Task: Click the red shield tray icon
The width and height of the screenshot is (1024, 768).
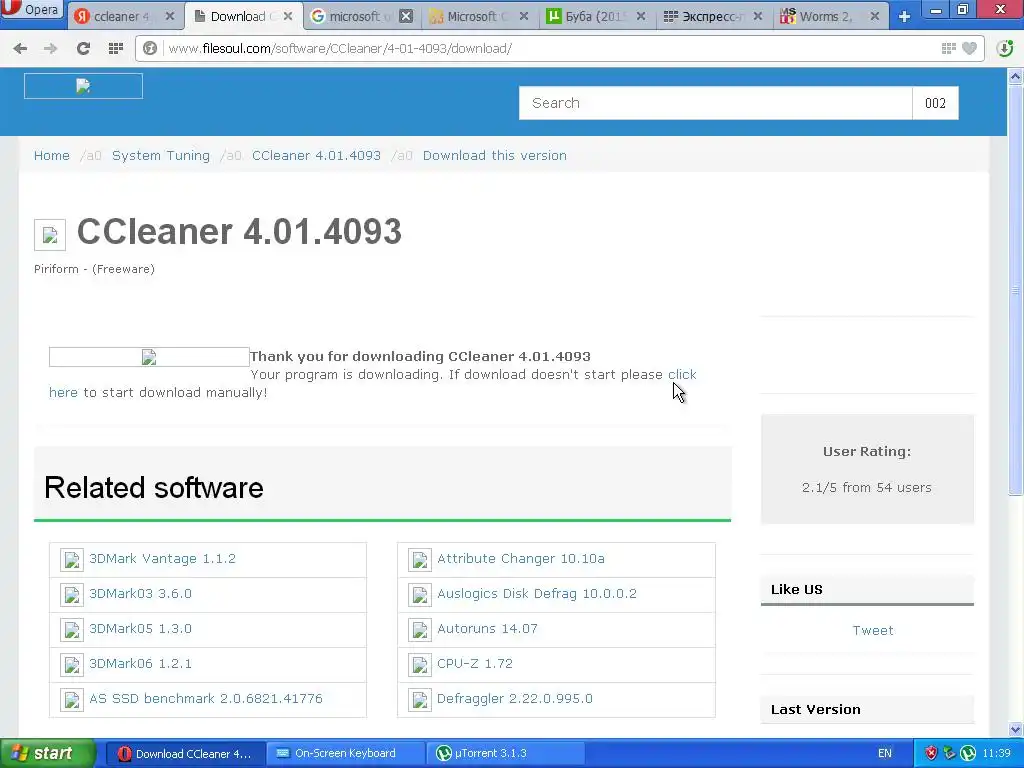Action: tap(931, 754)
